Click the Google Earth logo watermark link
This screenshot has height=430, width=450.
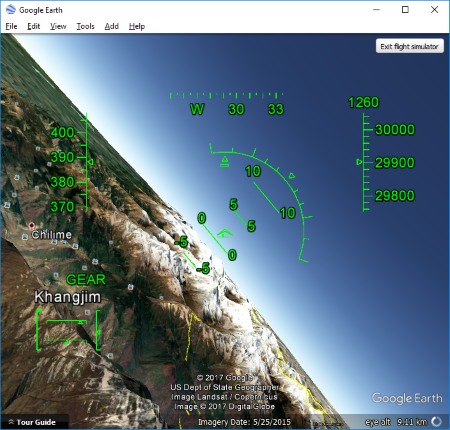coord(407,398)
